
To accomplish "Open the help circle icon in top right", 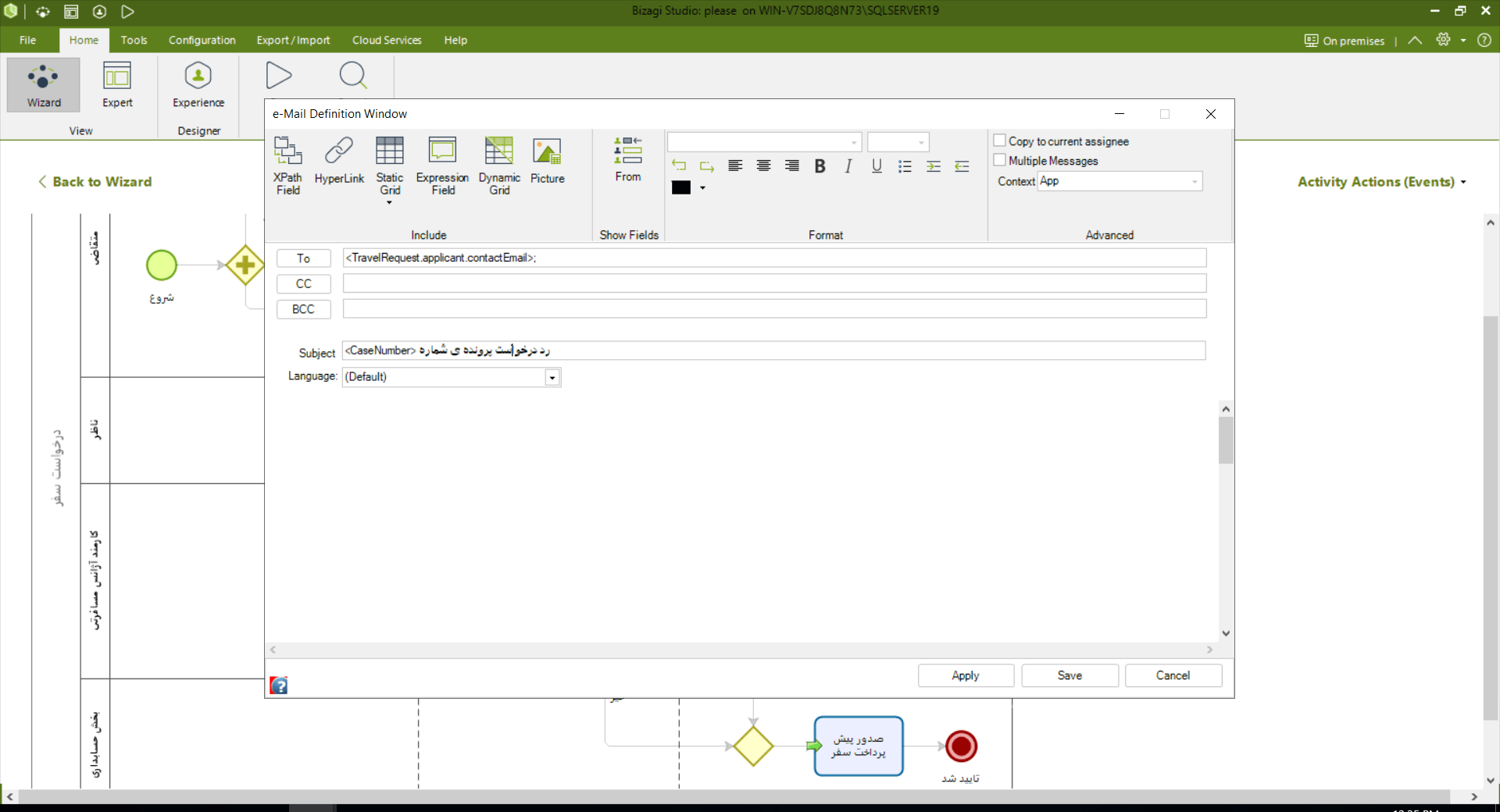I will (x=1484, y=40).
